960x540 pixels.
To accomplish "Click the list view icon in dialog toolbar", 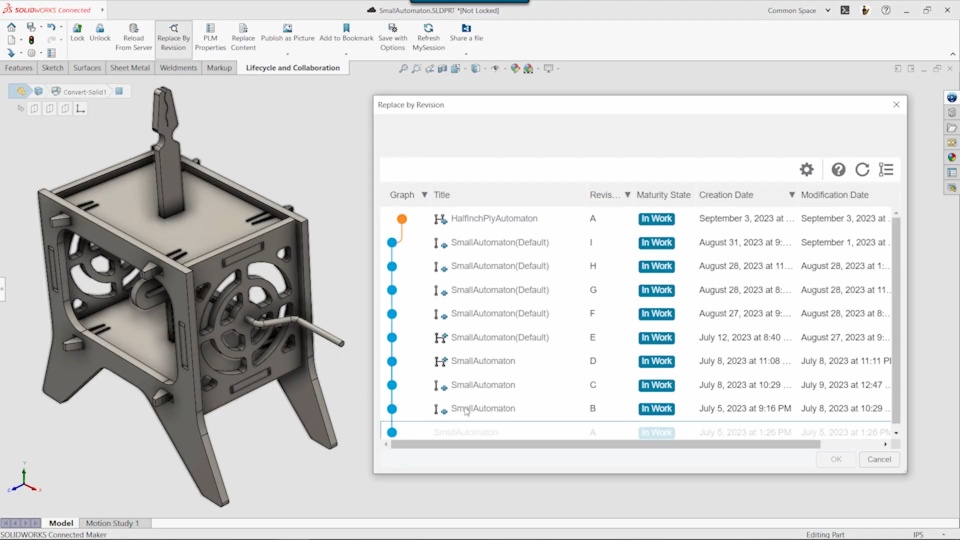I will 886,170.
